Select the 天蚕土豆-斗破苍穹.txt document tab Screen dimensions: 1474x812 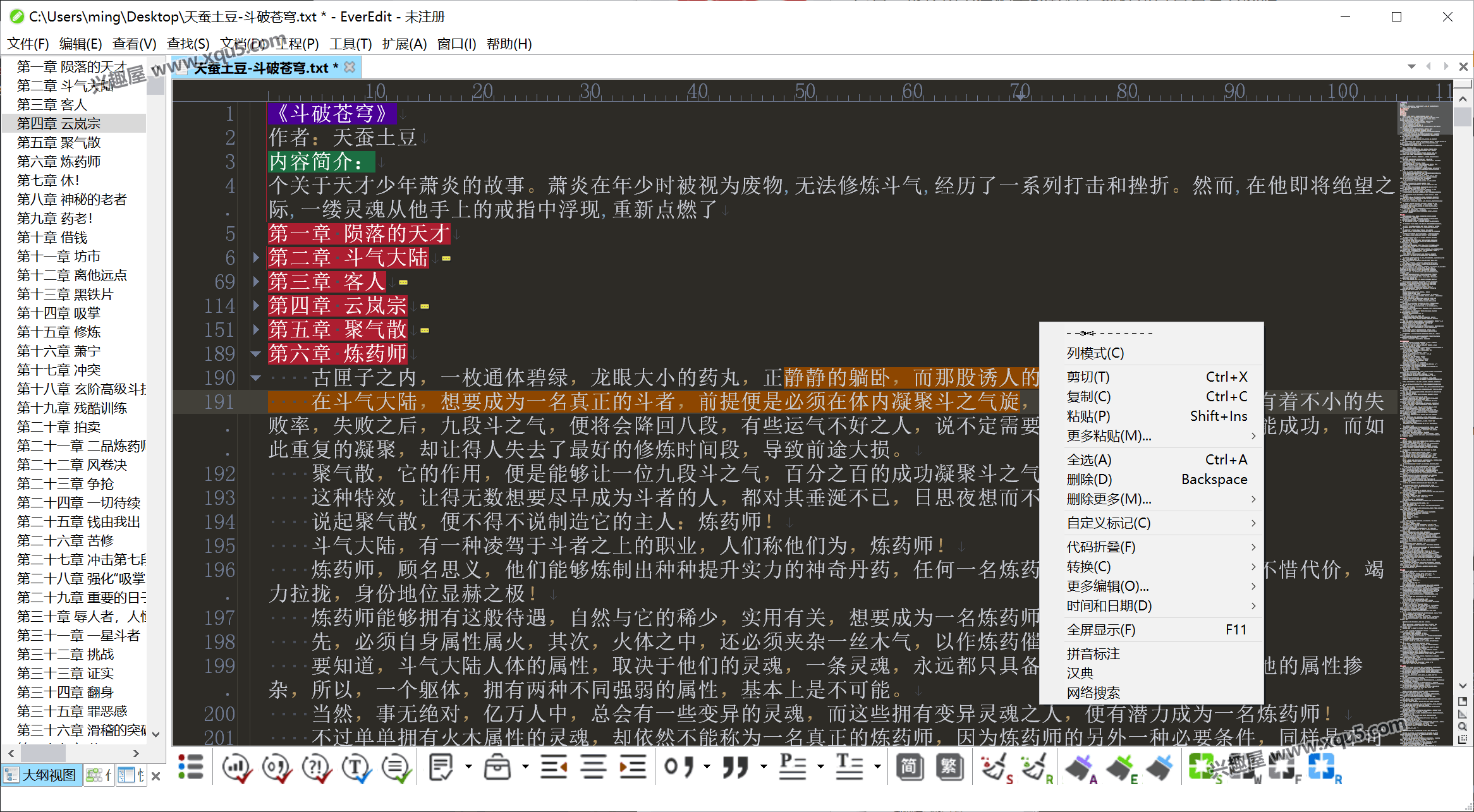point(265,68)
